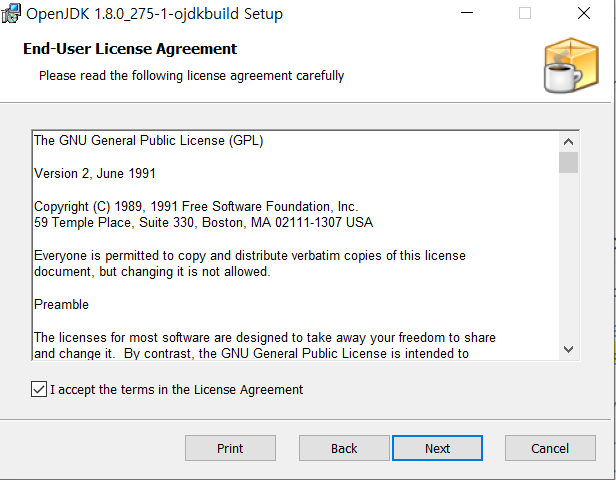
Task: Click the Java coffee cup box logo
Action: [571, 66]
